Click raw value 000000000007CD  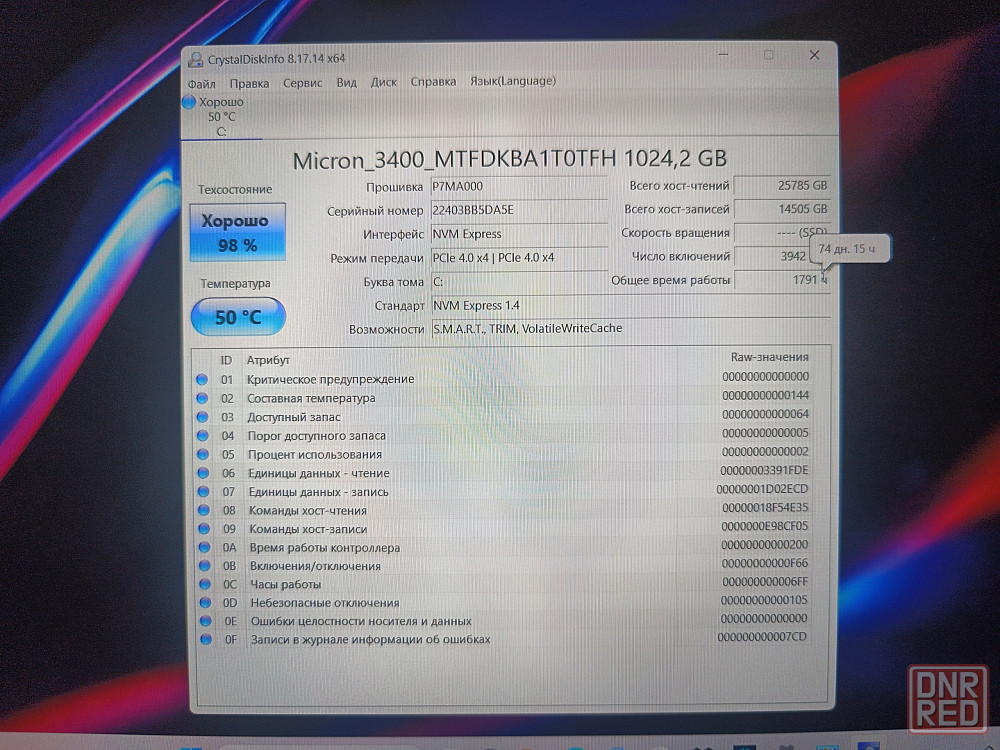[762, 637]
